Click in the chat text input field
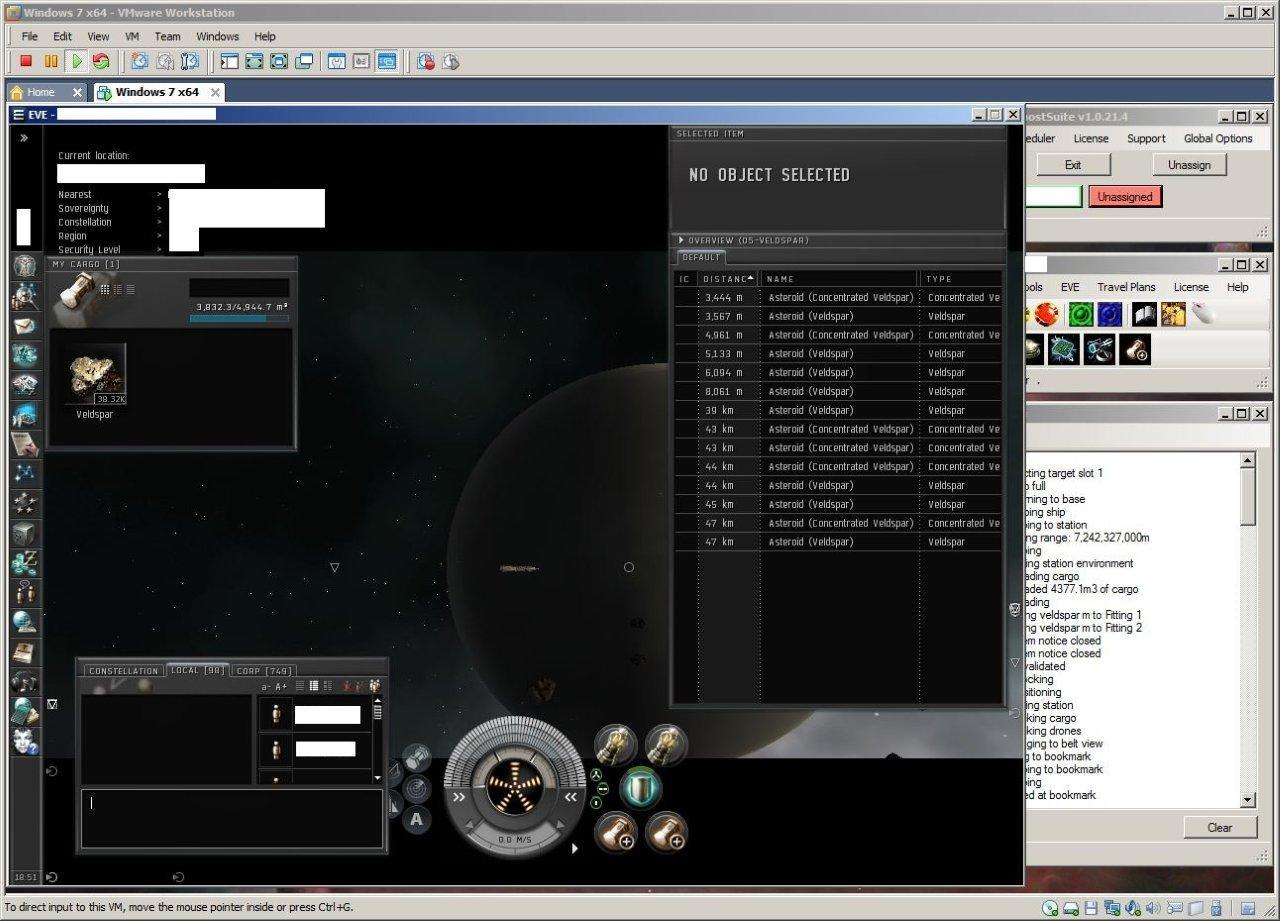The width and height of the screenshot is (1280, 921). coord(231,818)
